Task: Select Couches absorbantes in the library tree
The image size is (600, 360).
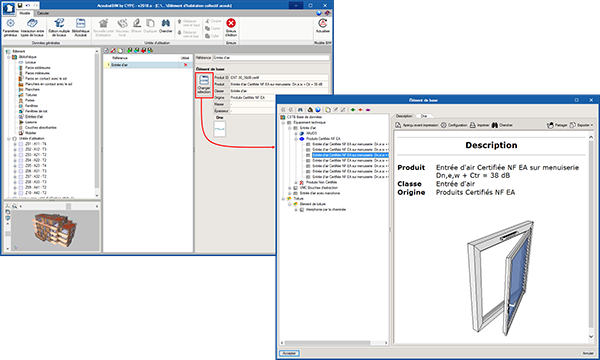Action: pyautogui.click(x=41, y=127)
